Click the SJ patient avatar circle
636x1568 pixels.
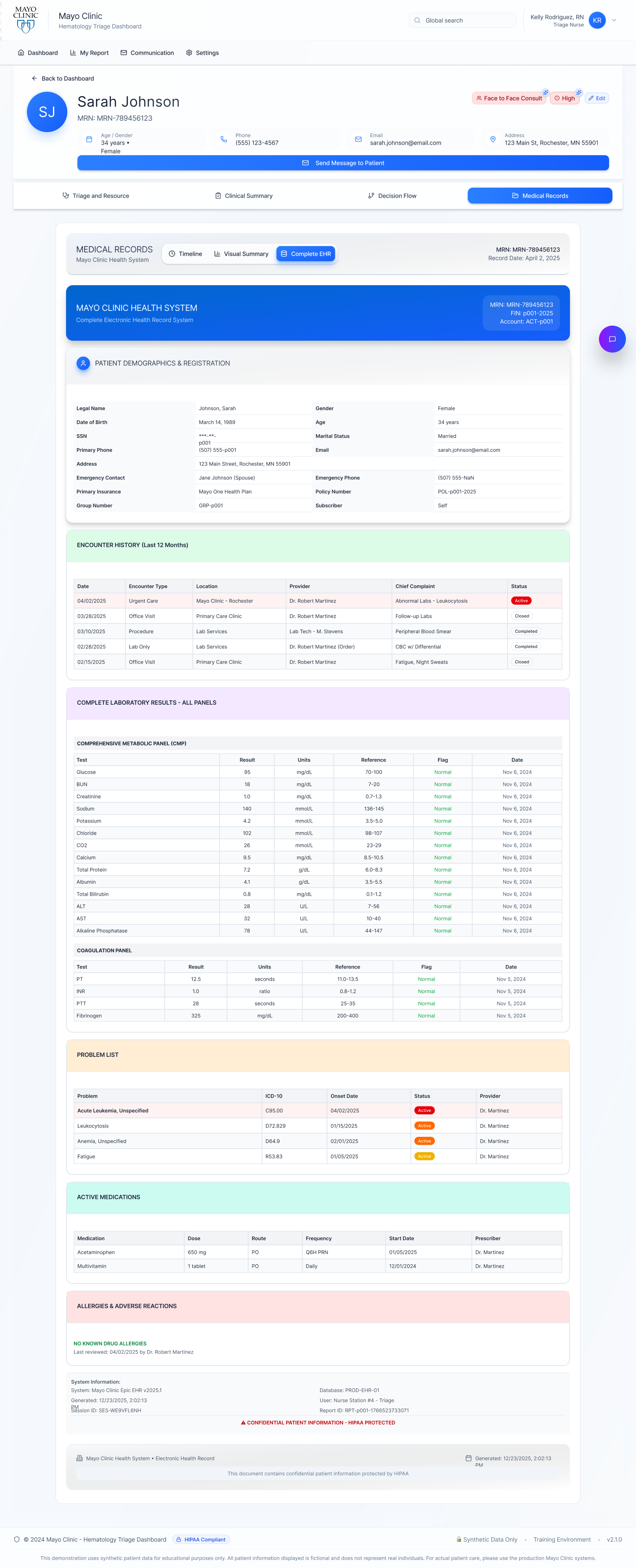point(47,112)
